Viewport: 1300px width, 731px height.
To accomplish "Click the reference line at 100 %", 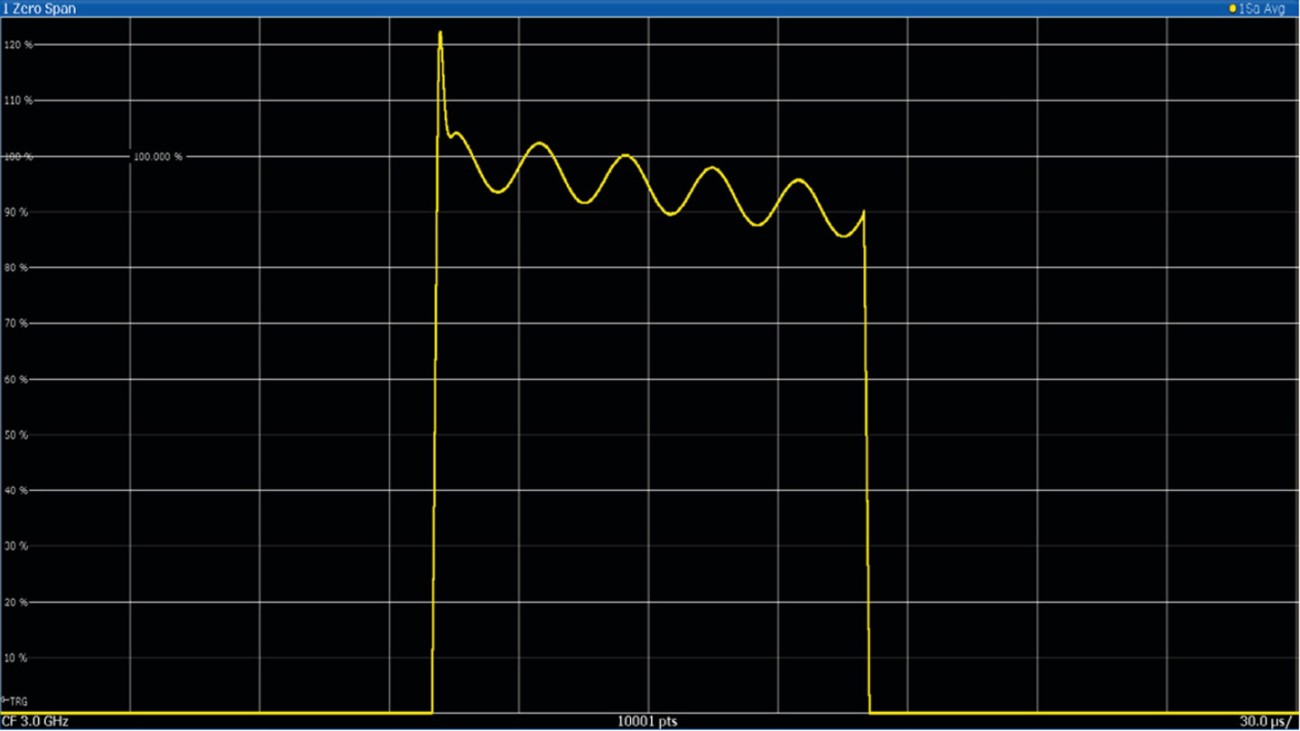I will coord(300,156).
